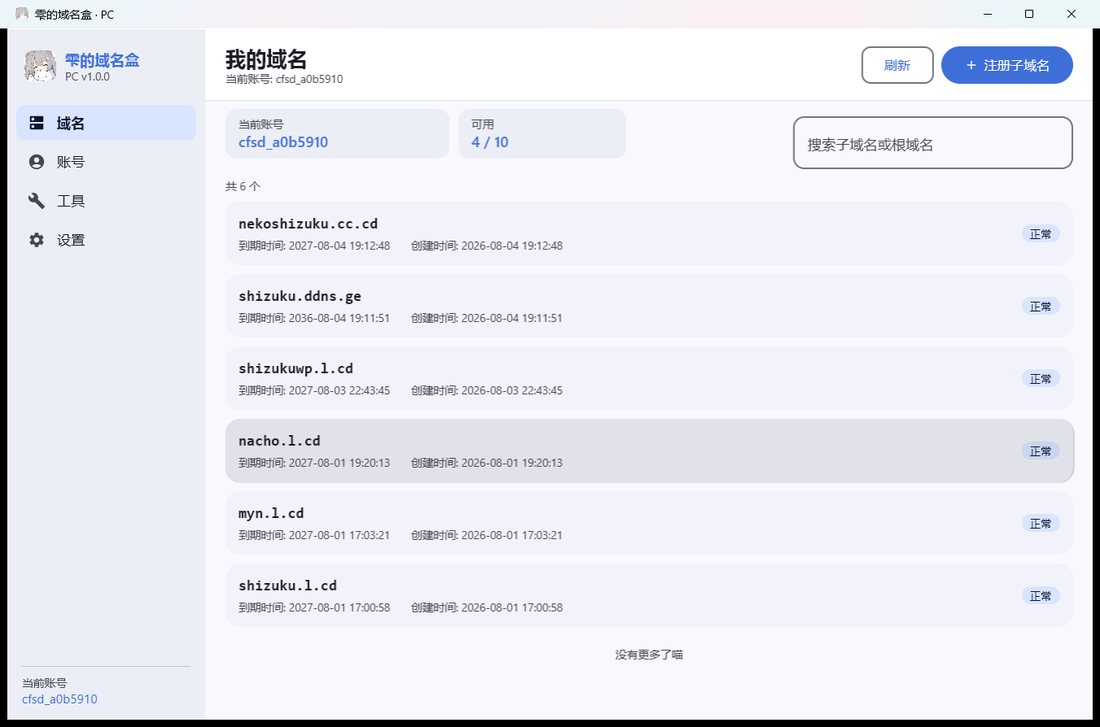
Task: Click 正常 badge on shizuku.l.cd row
Action: point(1040,595)
